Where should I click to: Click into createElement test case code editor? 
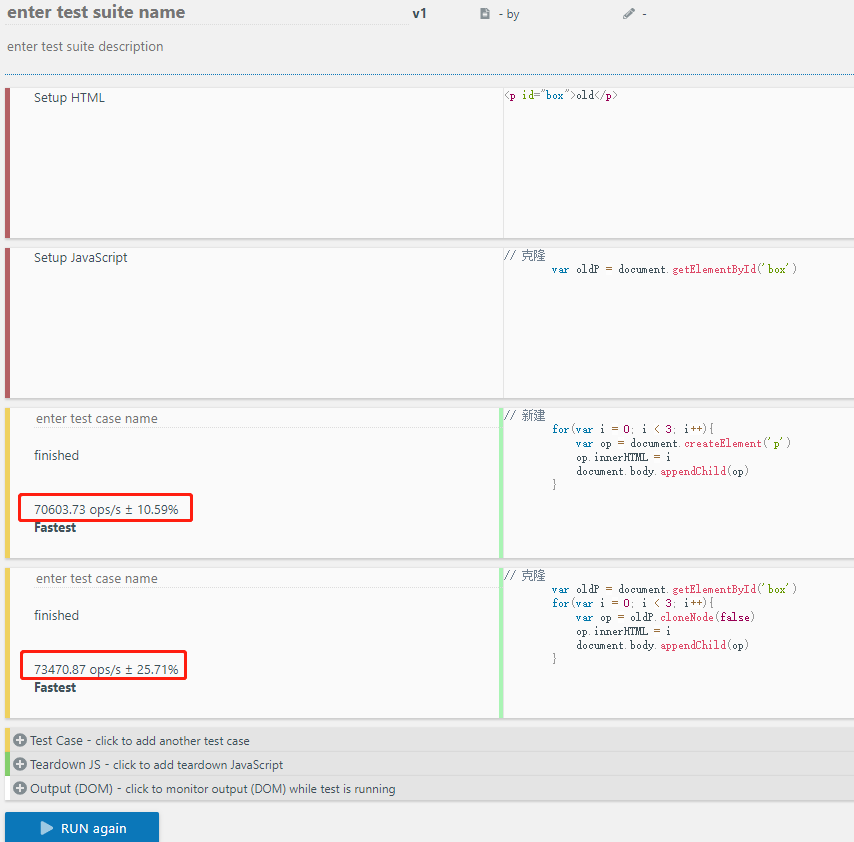tap(679, 483)
